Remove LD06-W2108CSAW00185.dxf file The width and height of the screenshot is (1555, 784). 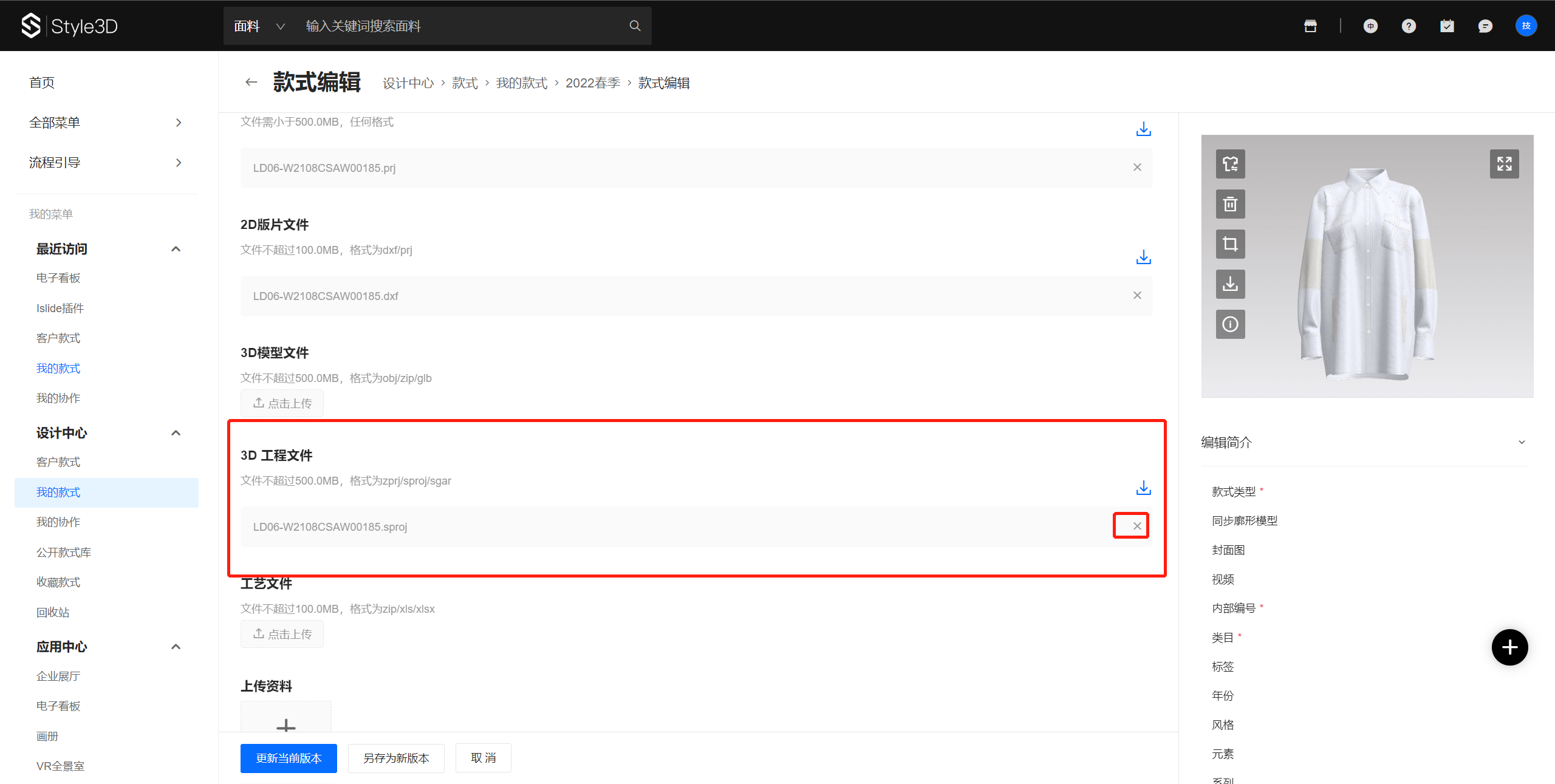1136,295
